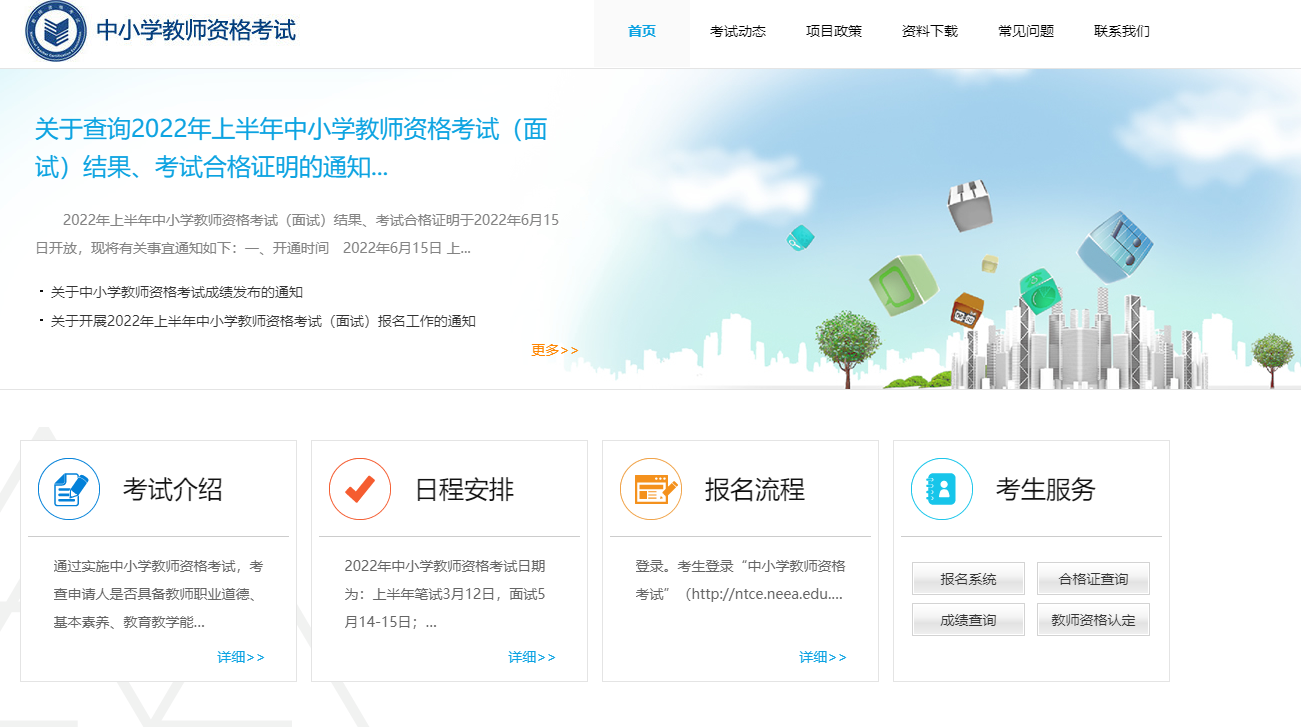The width and height of the screenshot is (1301, 727).
Task: Select the 首页 navigation item
Action: tap(641, 31)
